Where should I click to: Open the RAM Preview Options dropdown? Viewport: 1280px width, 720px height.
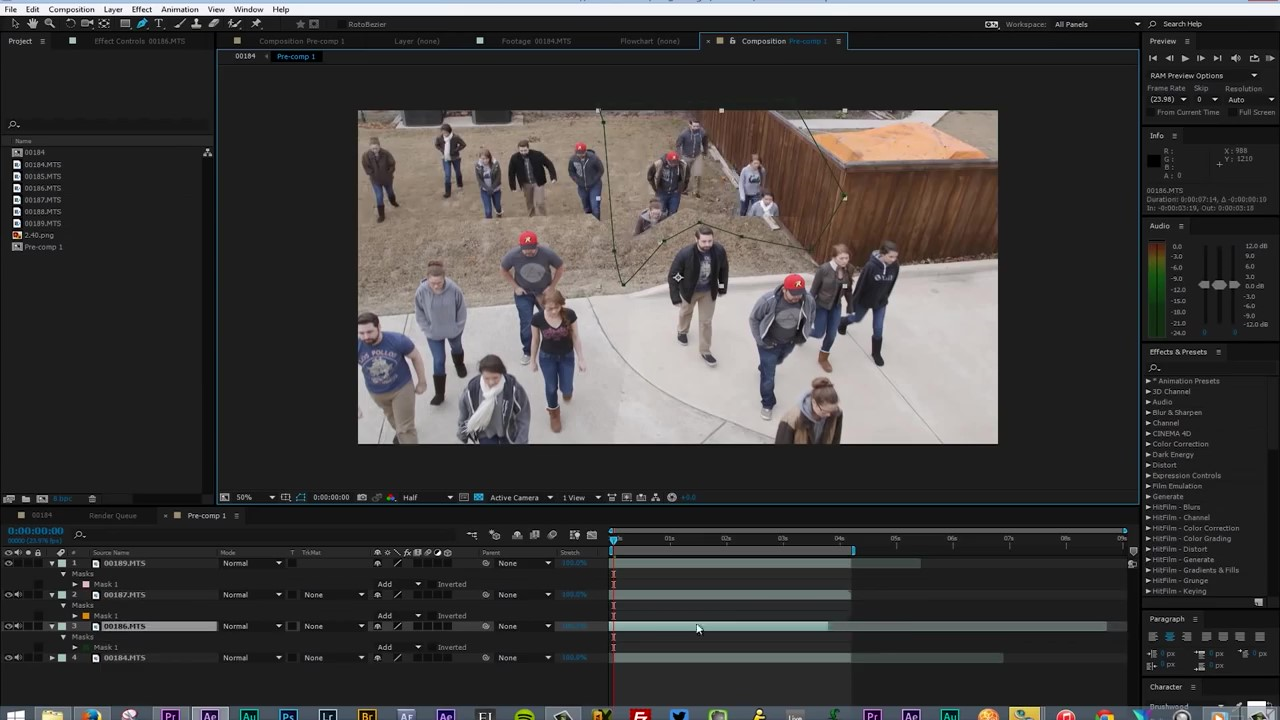click(1254, 76)
